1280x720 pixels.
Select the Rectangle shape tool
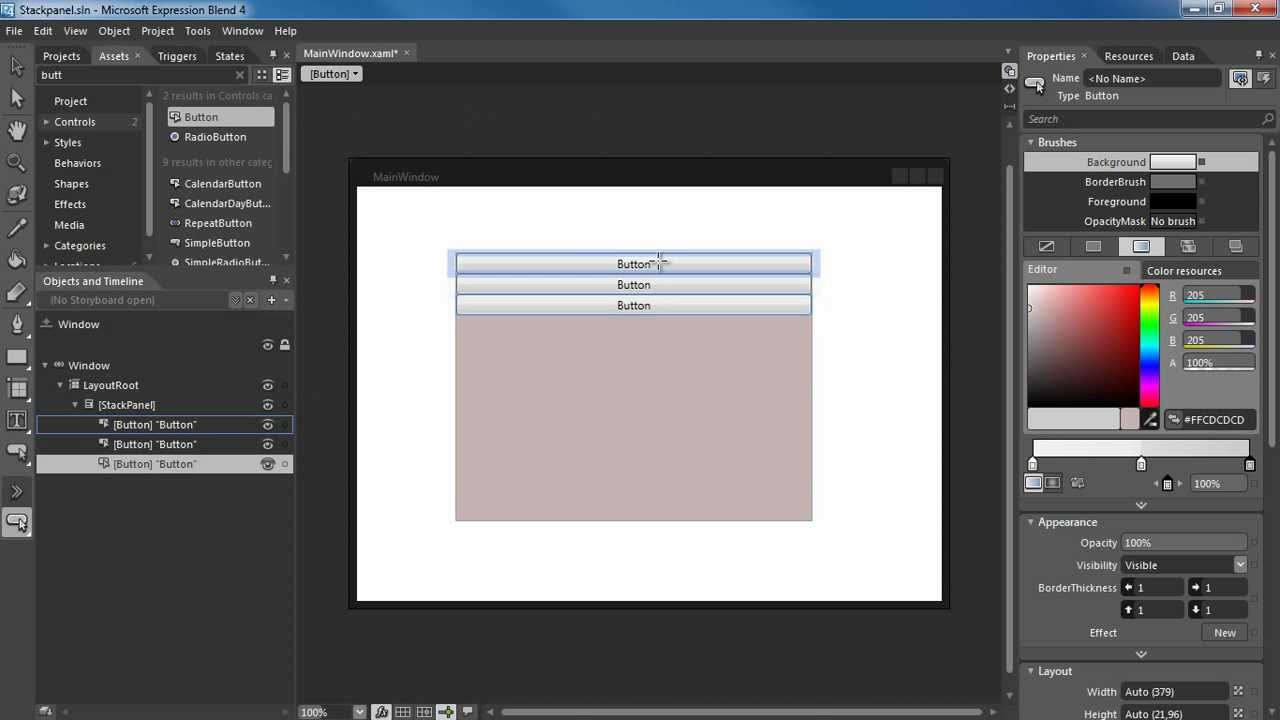[x=16, y=357]
